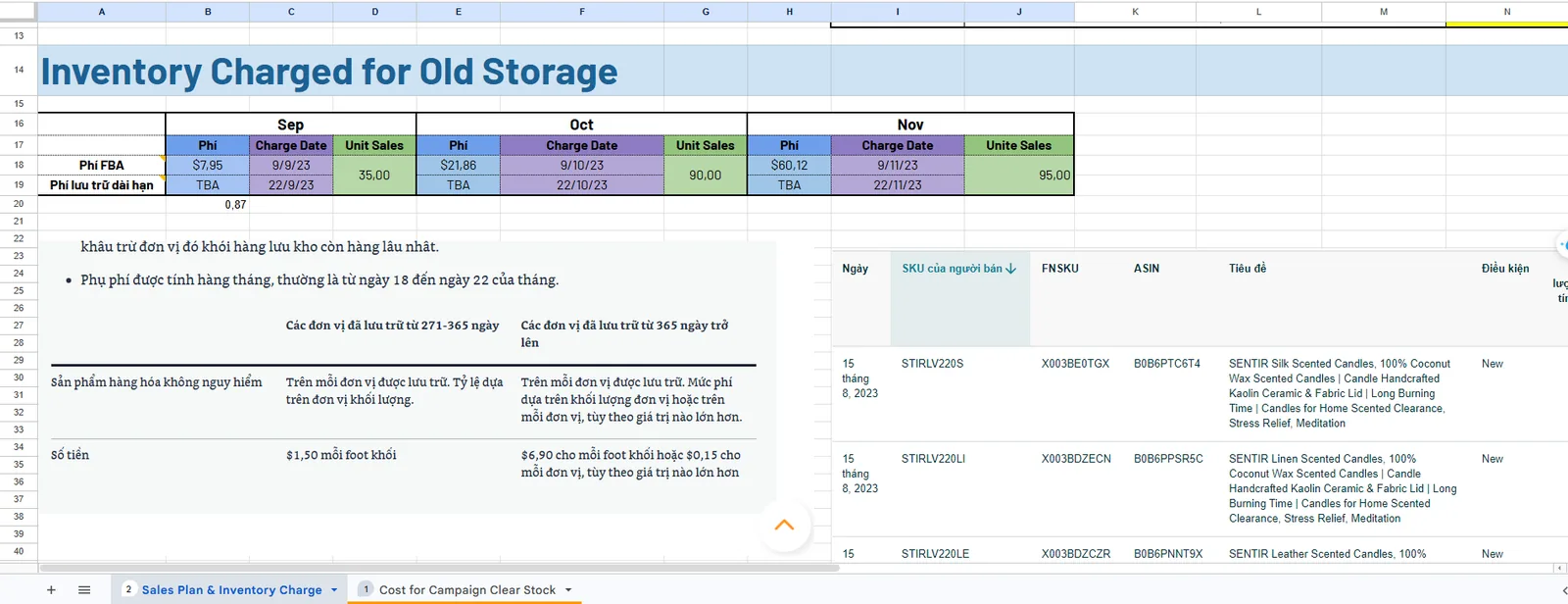Select the charge date cell 9/10/23
The image size is (1568, 604).
[582, 166]
